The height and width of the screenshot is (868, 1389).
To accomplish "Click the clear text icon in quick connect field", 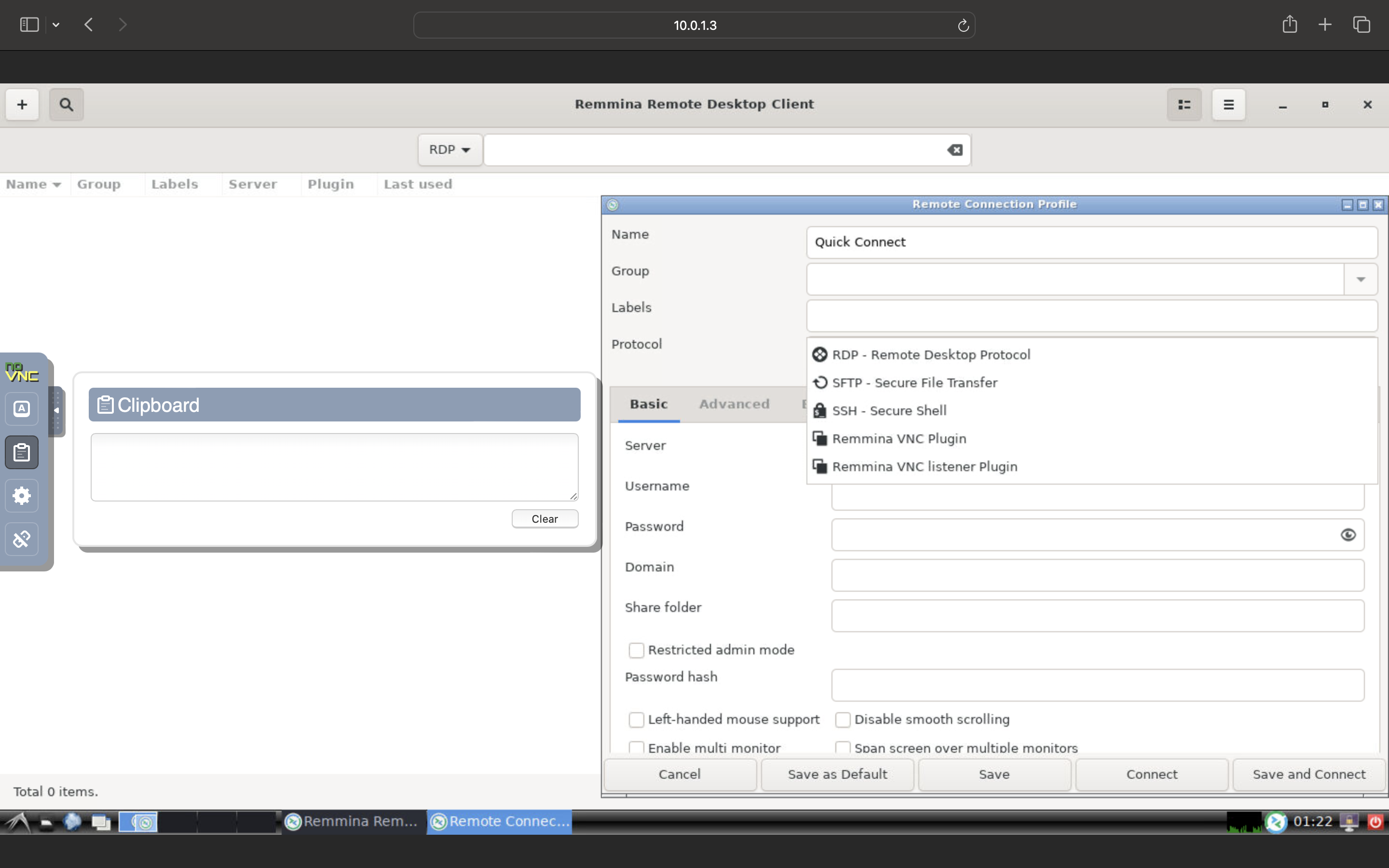I will point(954,150).
